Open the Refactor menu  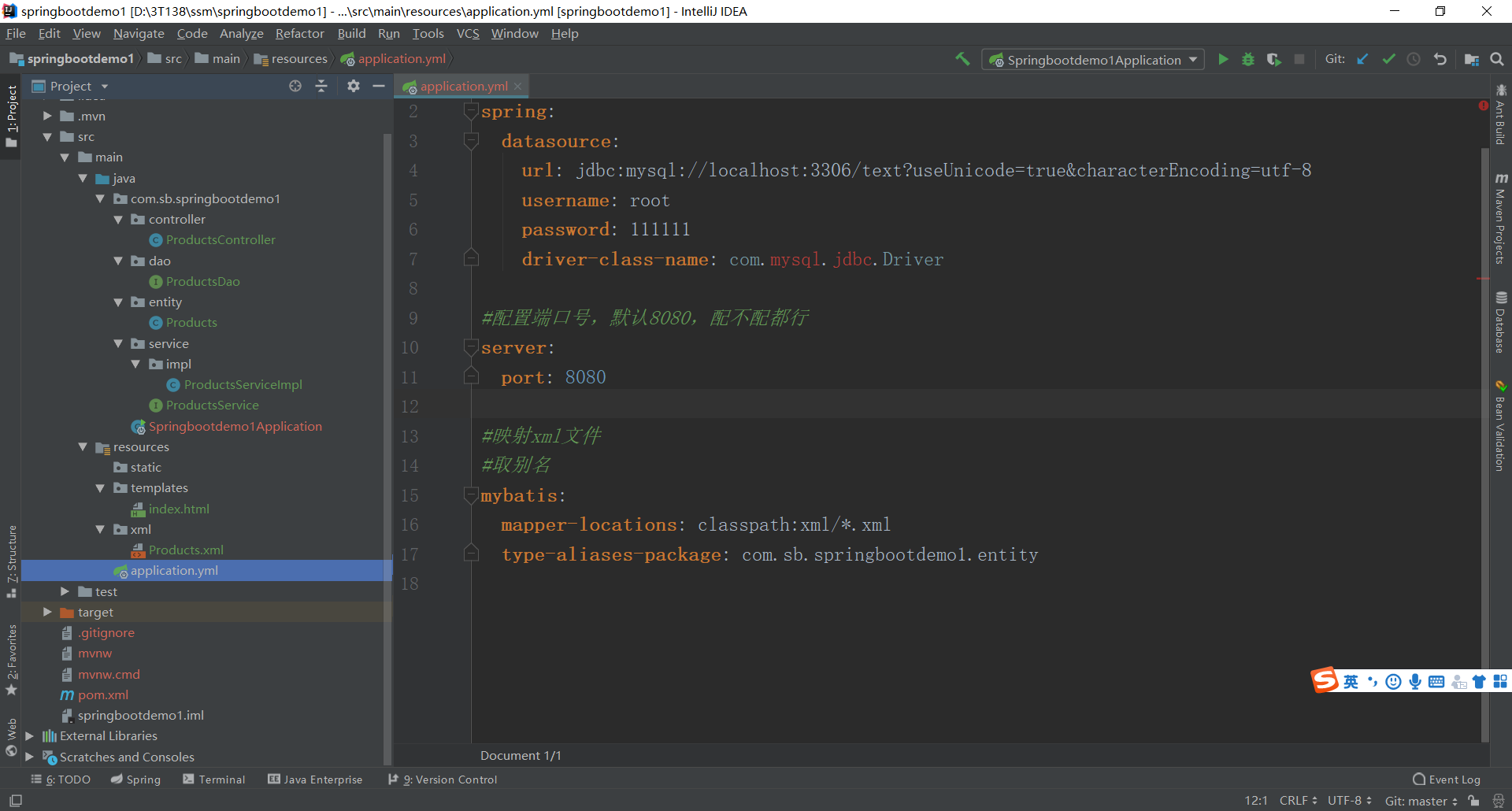[299, 33]
